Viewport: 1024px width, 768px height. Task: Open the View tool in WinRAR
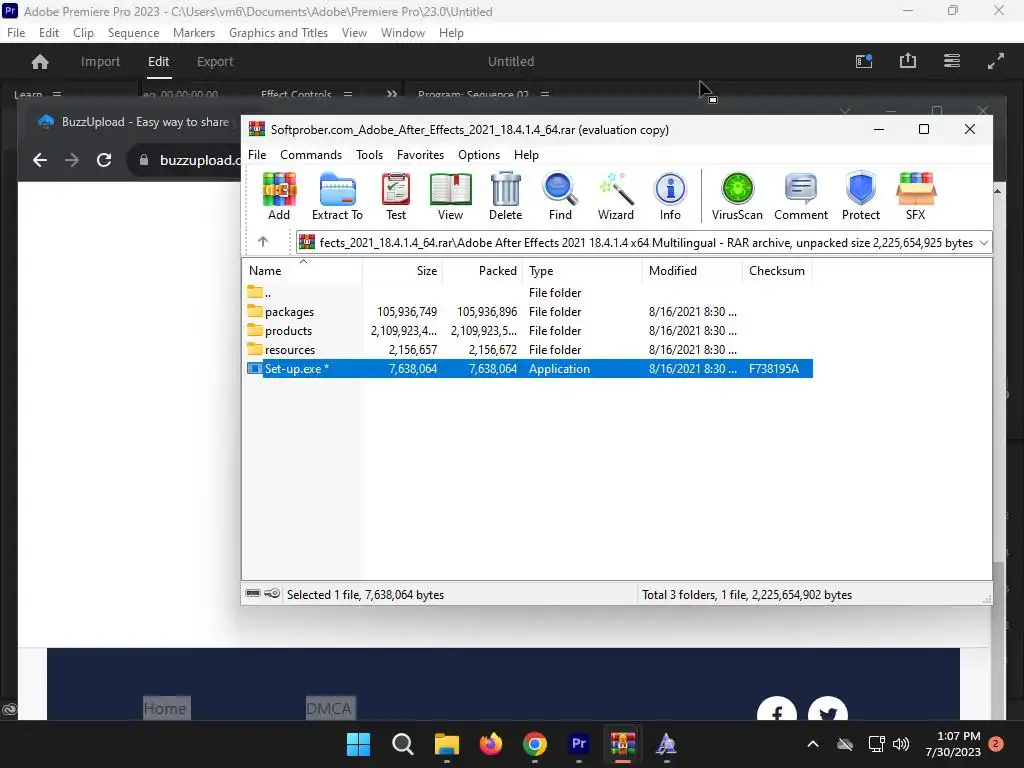[450, 196]
